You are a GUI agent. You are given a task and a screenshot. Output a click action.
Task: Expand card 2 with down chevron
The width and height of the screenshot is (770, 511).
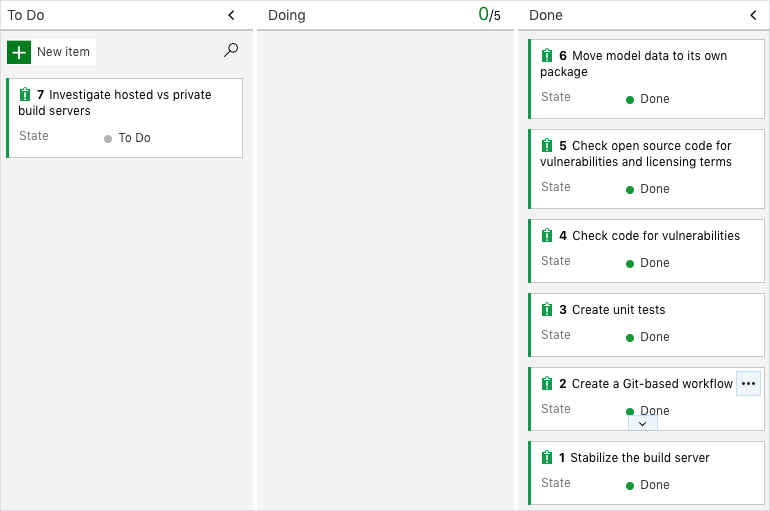(642, 424)
